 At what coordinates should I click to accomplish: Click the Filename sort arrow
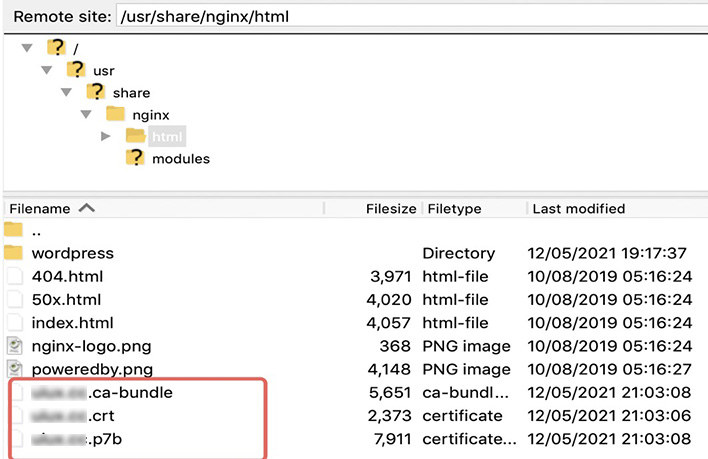87,208
